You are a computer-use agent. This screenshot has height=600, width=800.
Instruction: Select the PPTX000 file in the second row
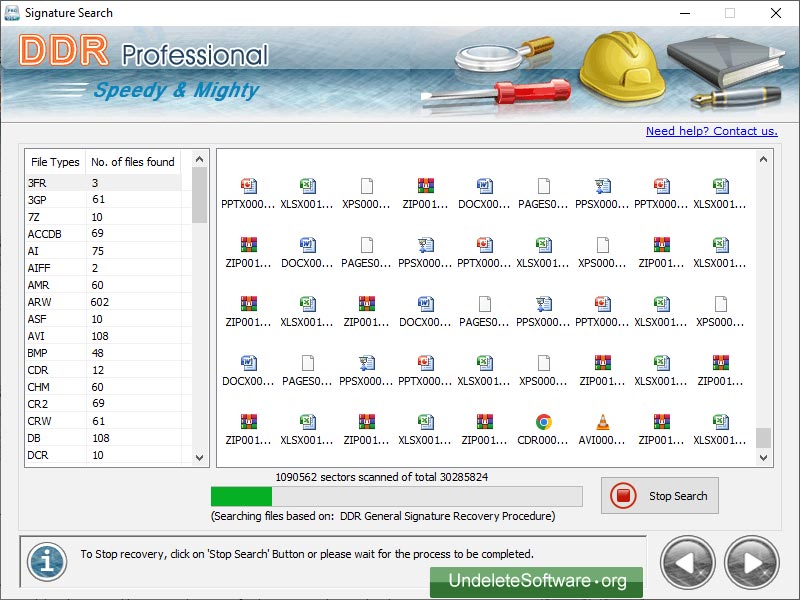484,253
